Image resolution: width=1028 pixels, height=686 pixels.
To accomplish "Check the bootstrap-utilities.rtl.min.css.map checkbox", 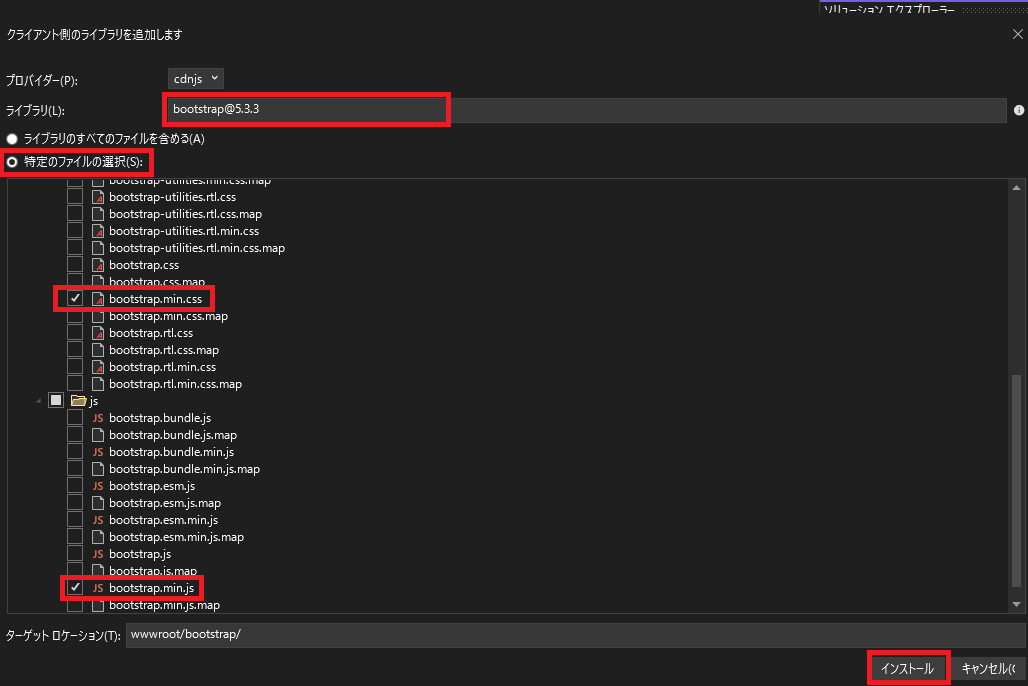I will 75,248.
